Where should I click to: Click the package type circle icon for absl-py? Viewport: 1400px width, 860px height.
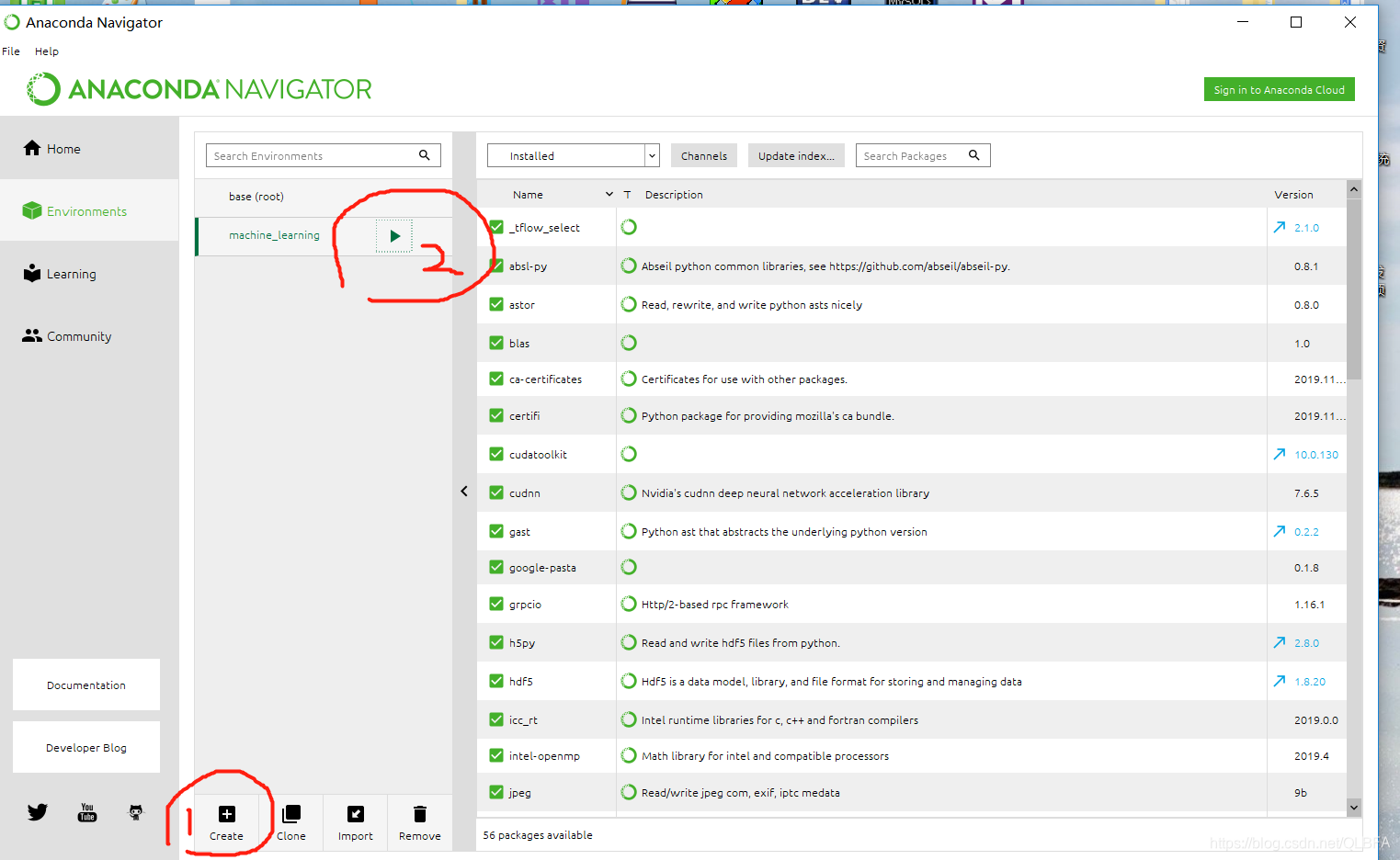tap(629, 266)
